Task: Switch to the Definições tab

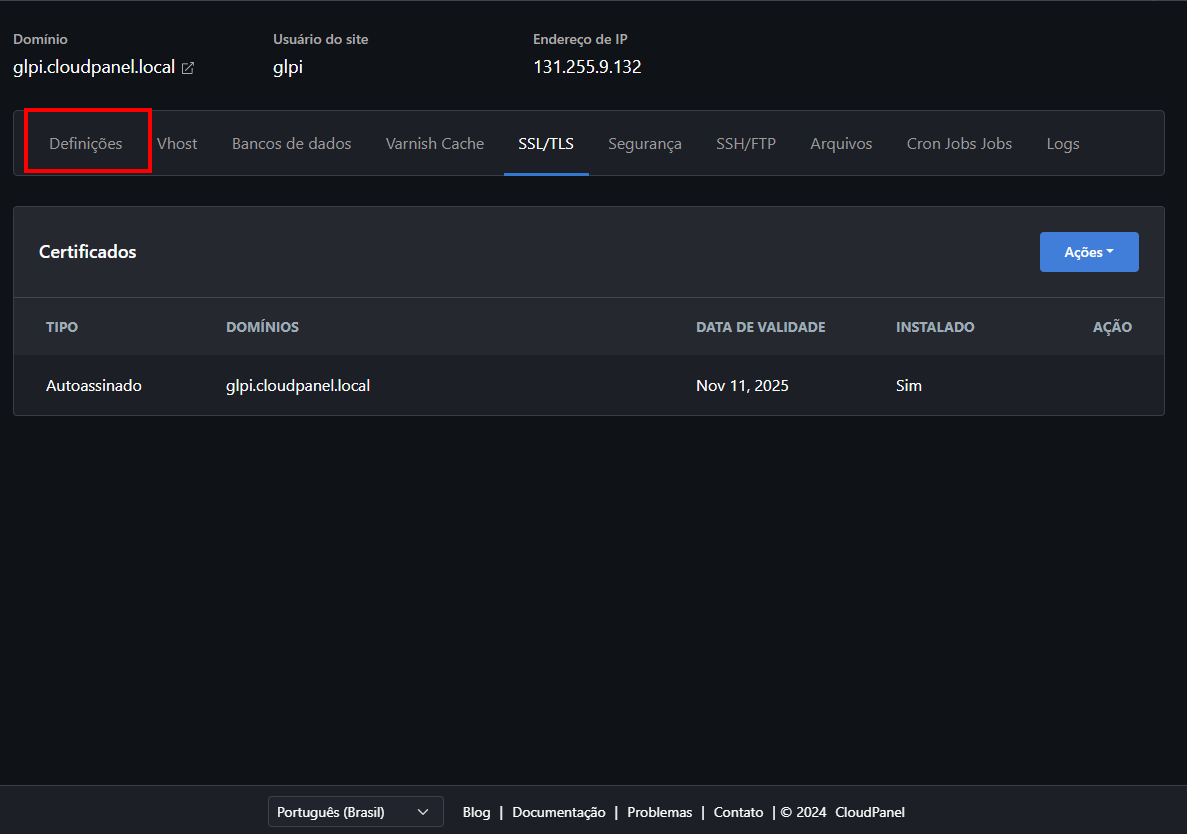Action: click(86, 143)
